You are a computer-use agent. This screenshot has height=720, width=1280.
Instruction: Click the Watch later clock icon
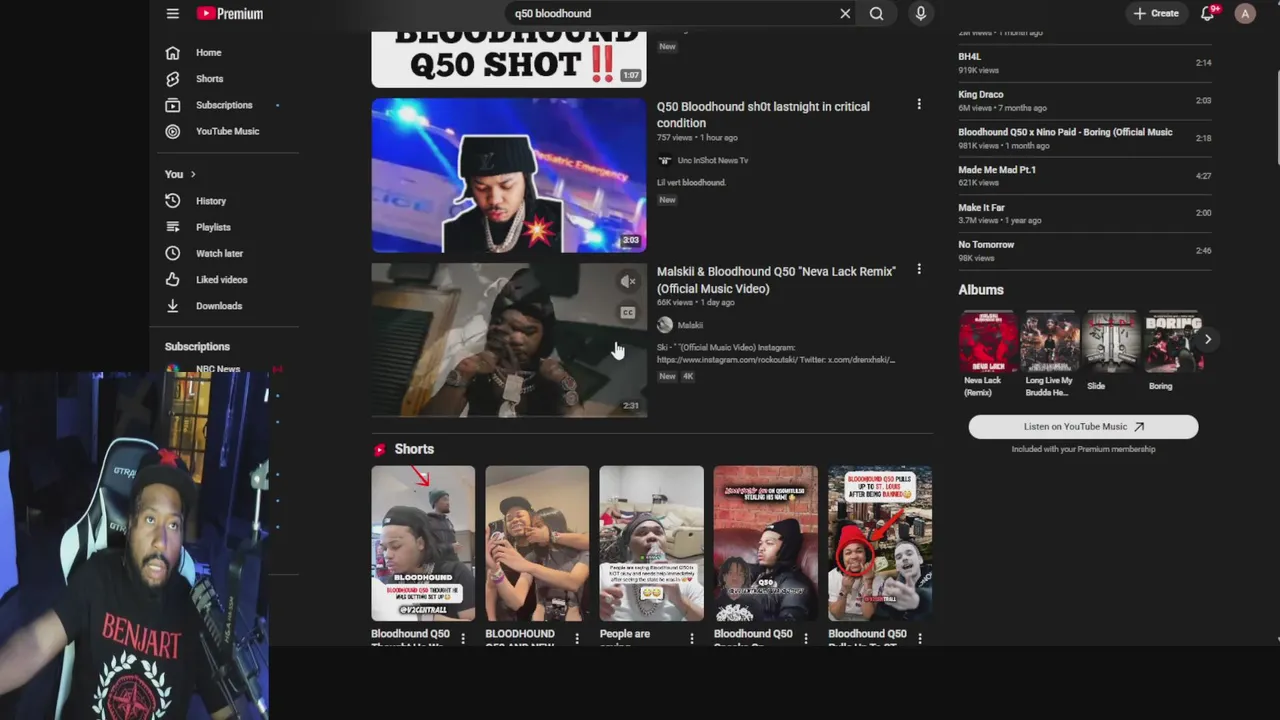(x=173, y=253)
